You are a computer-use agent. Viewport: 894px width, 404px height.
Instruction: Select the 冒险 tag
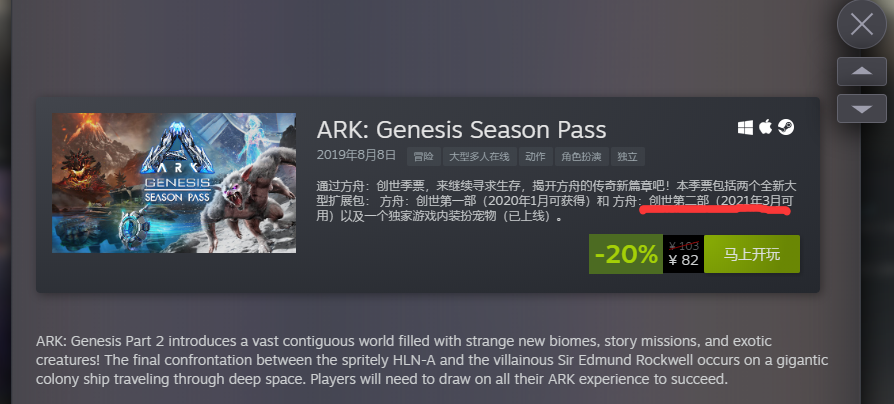point(423,157)
